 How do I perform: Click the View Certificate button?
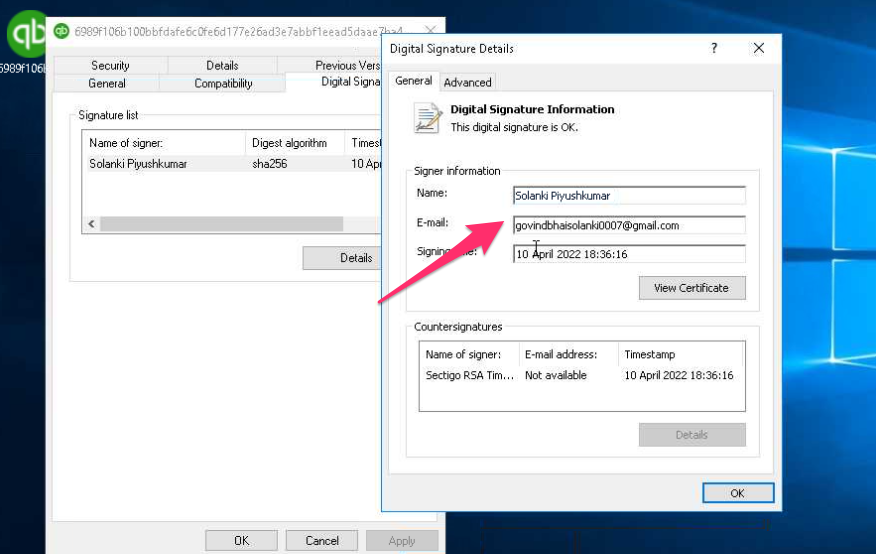pyautogui.click(x=692, y=288)
